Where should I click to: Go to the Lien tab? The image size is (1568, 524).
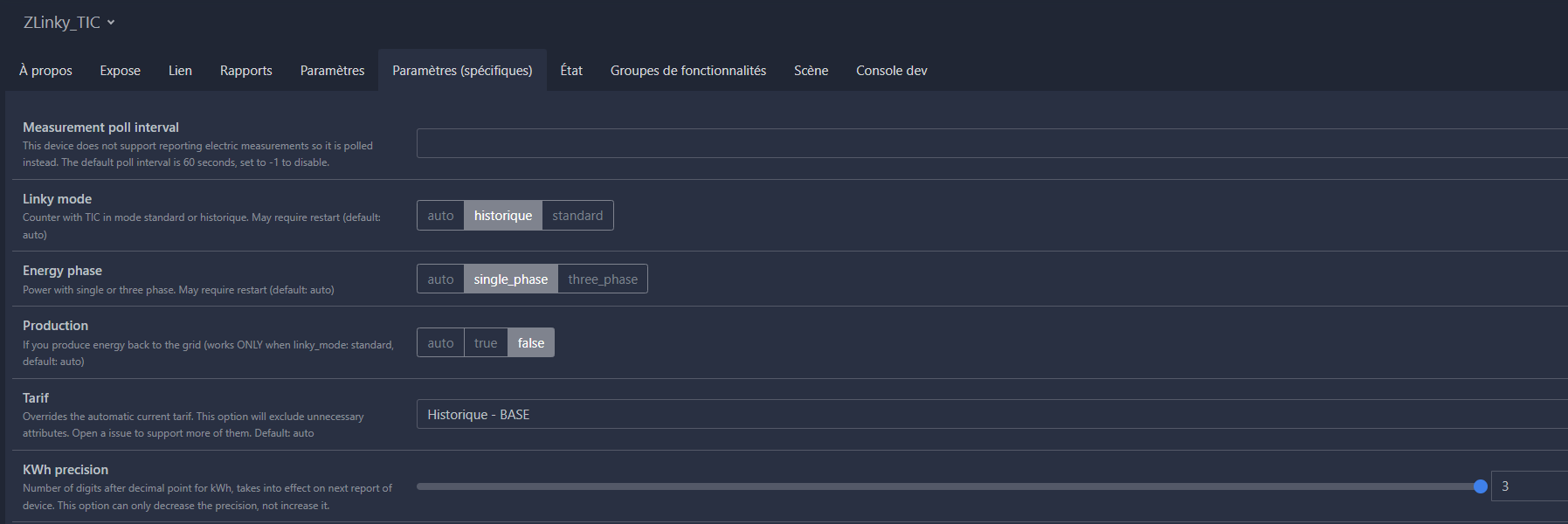[180, 71]
